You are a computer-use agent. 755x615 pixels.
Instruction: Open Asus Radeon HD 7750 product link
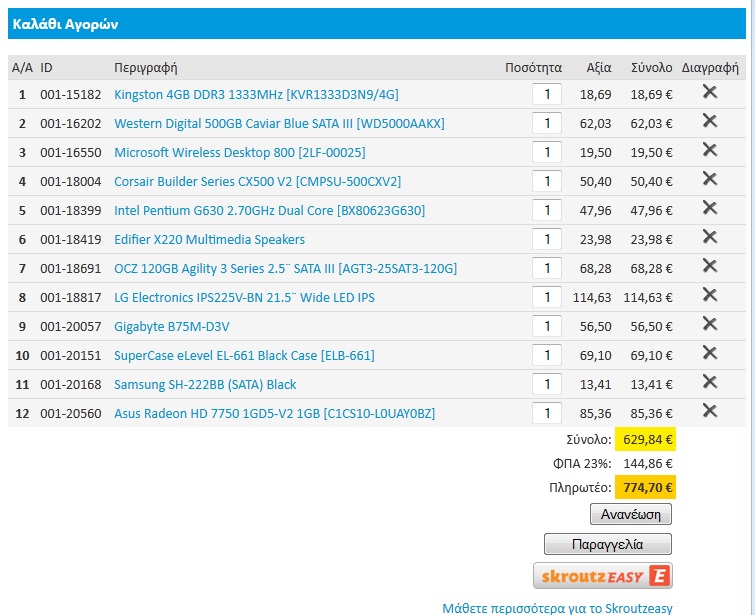[274, 413]
